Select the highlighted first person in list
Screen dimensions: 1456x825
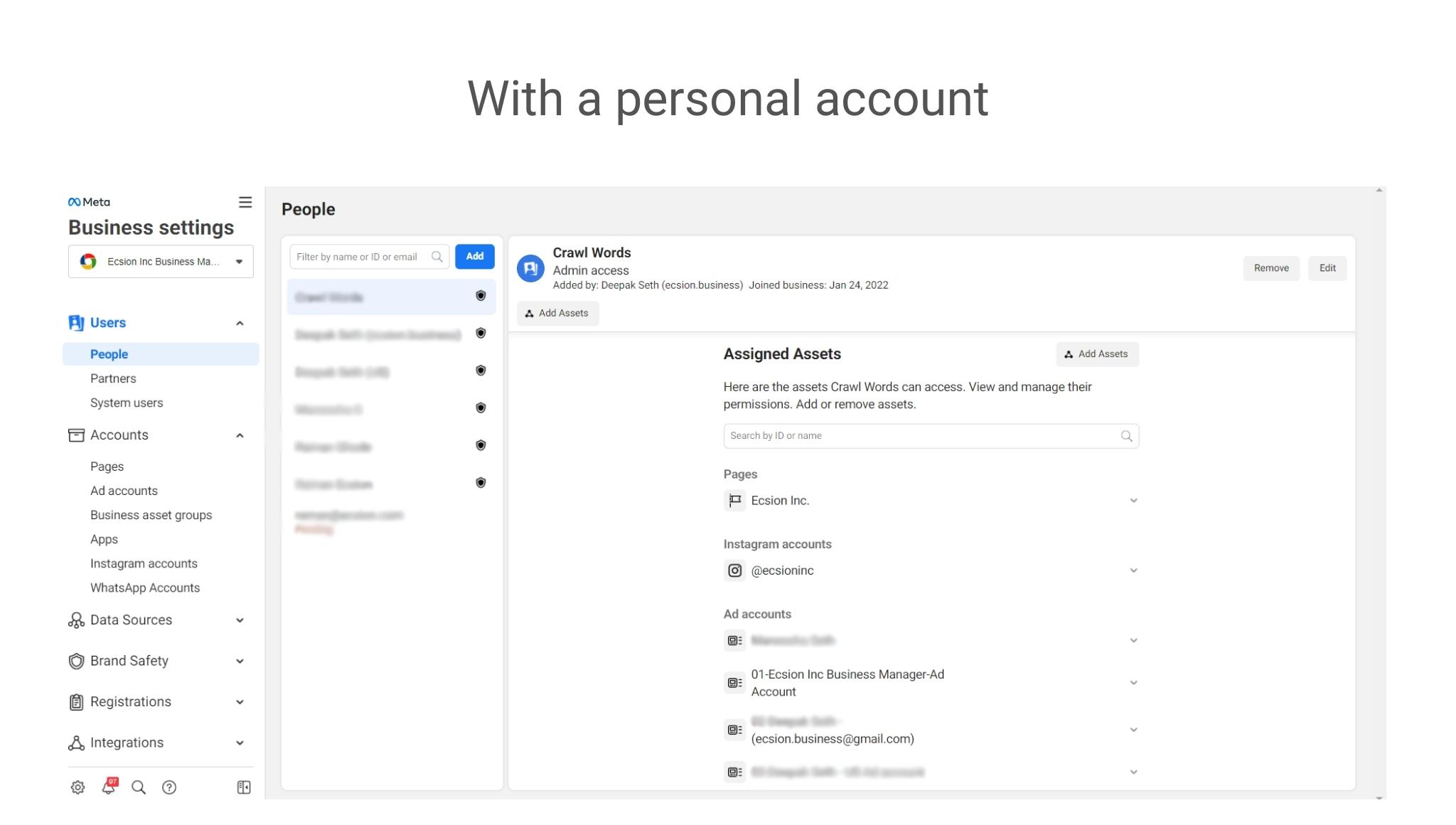391,297
